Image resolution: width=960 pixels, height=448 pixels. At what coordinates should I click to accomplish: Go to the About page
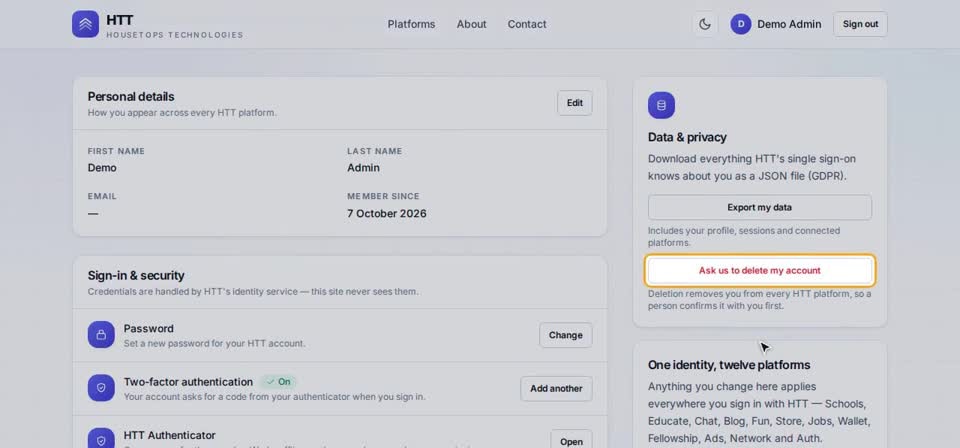tap(471, 24)
